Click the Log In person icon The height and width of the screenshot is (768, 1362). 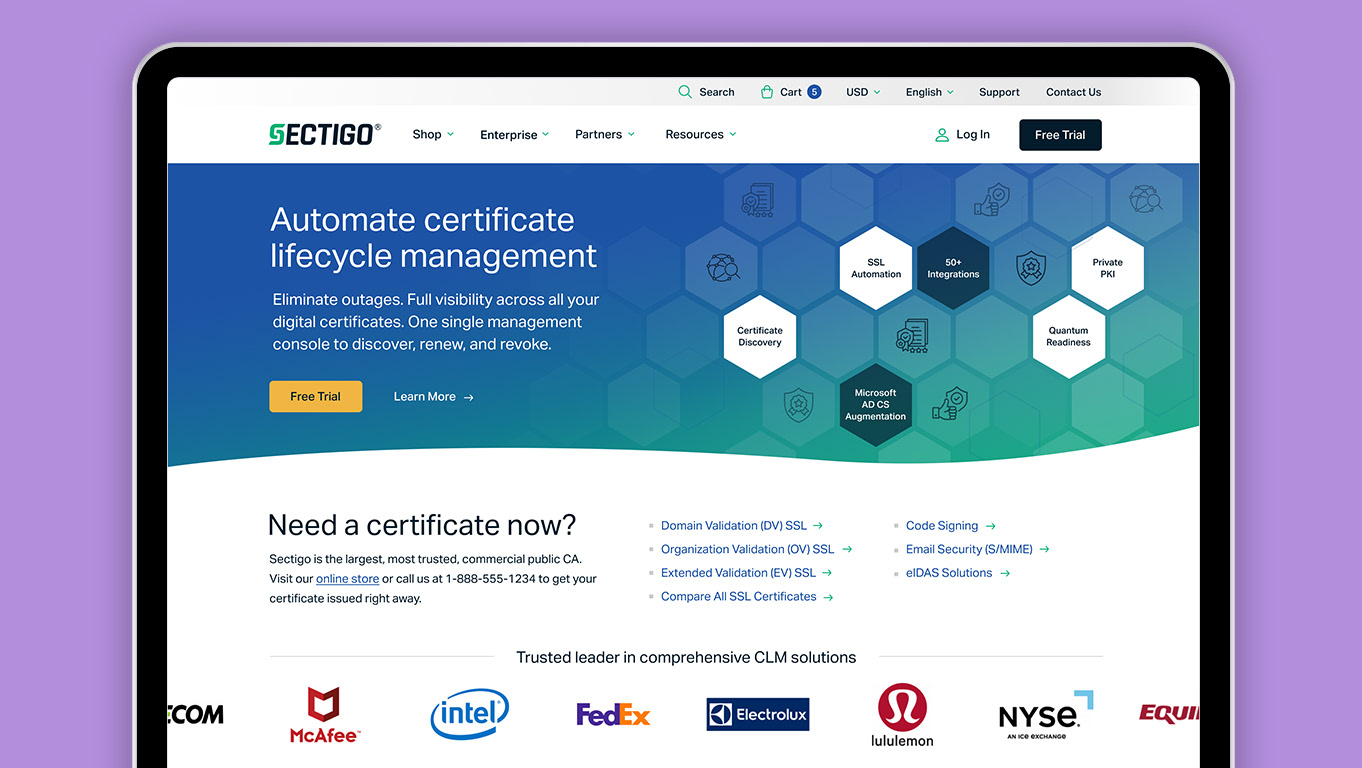[x=942, y=135]
